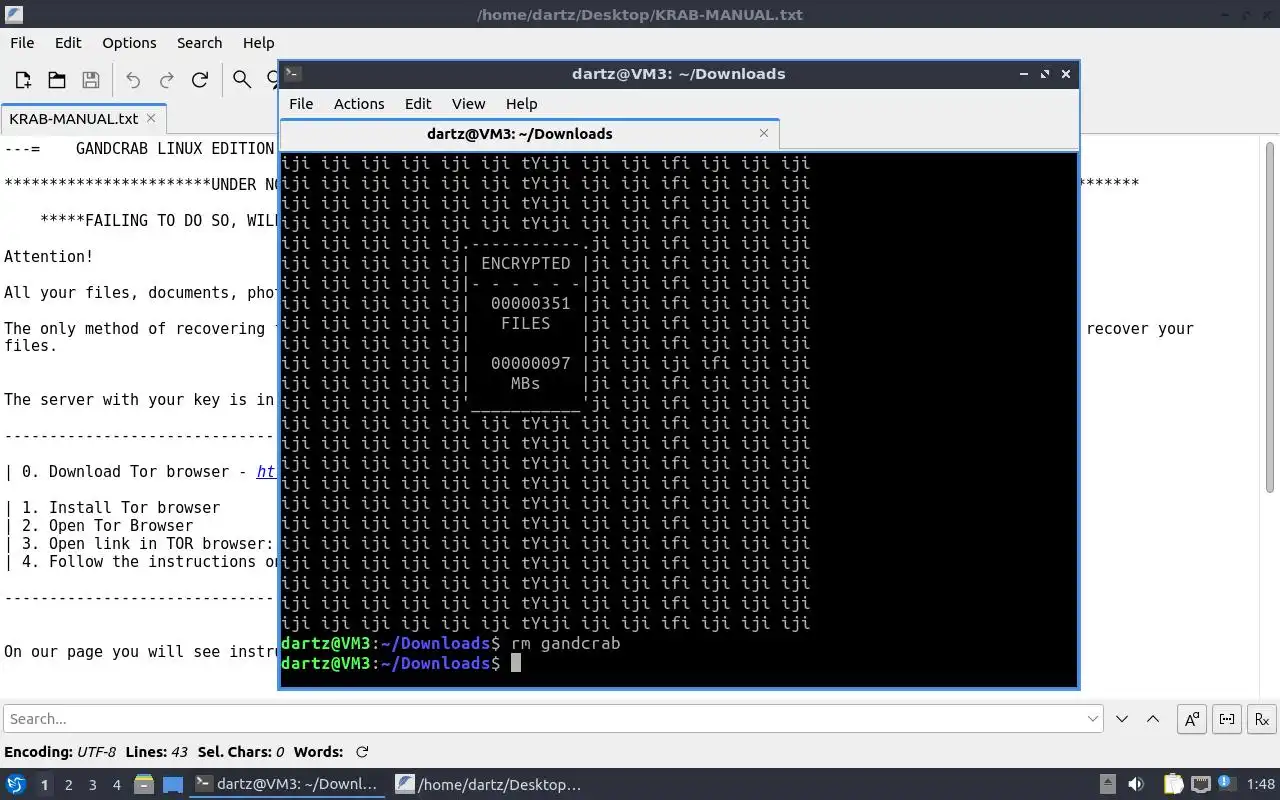Jump to previous search match with up arrow
Screen dimensions: 1280x800
click(1152, 719)
